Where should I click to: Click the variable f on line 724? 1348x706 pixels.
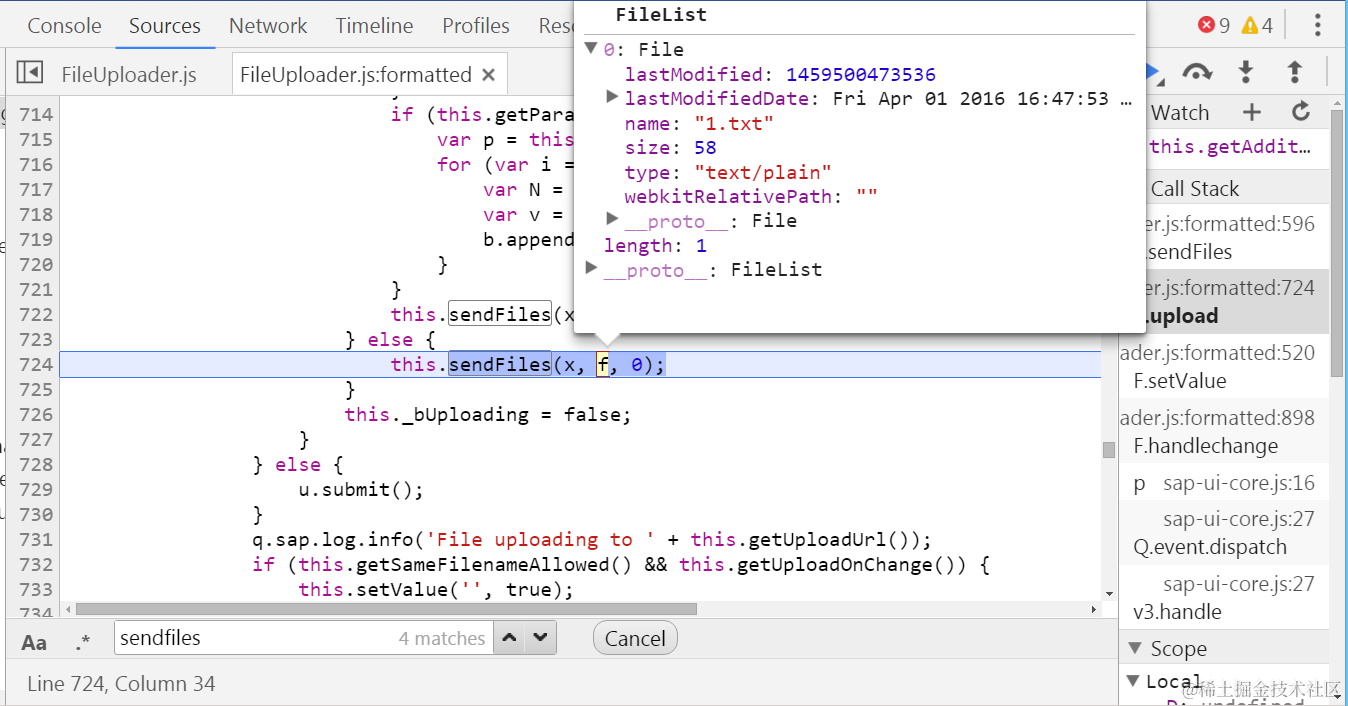coord(603,364)
